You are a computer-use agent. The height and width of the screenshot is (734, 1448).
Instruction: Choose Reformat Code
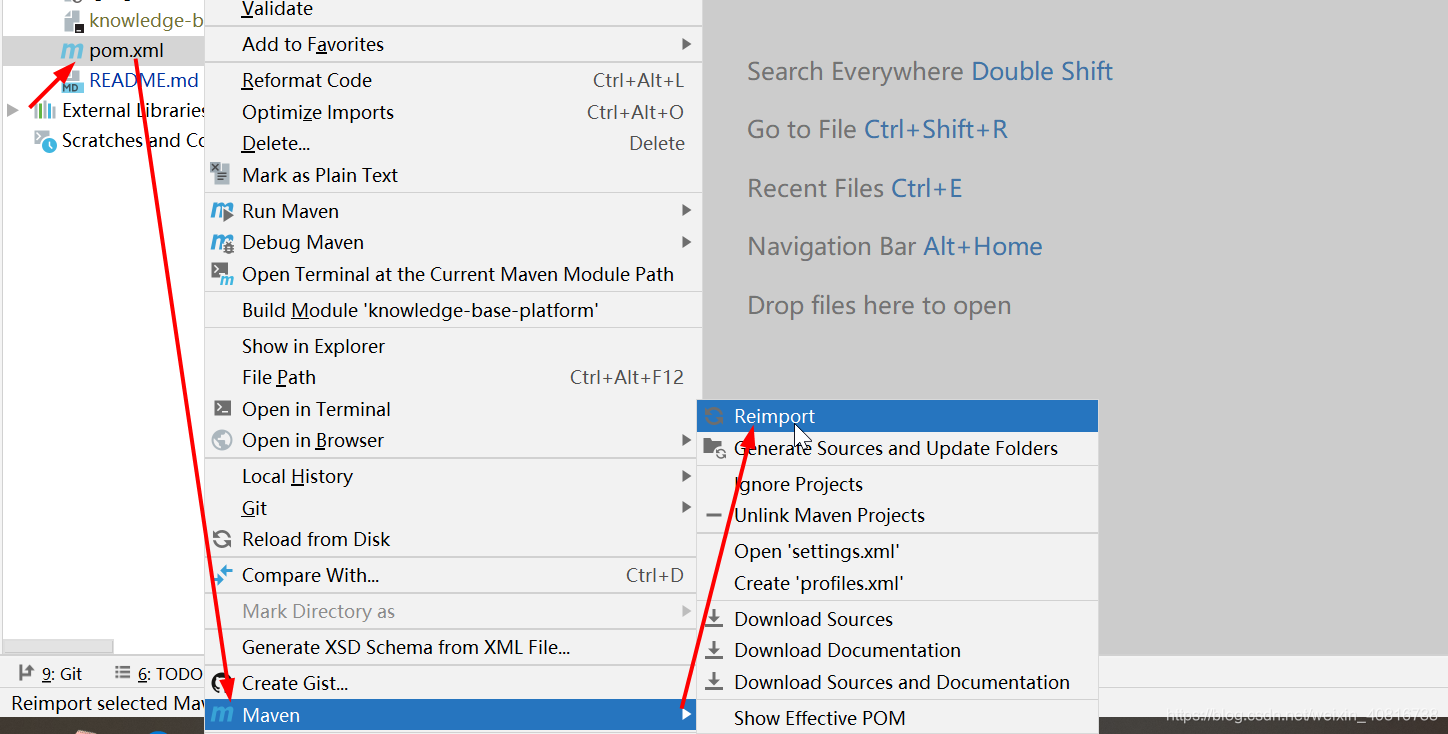pyautogui.click(x=453, y=81)
